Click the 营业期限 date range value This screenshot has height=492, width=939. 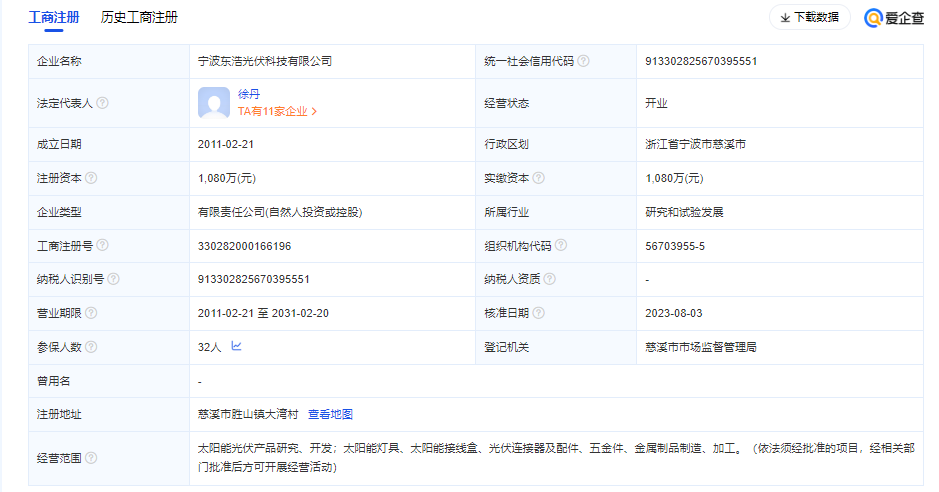click(x=263, y=313)
